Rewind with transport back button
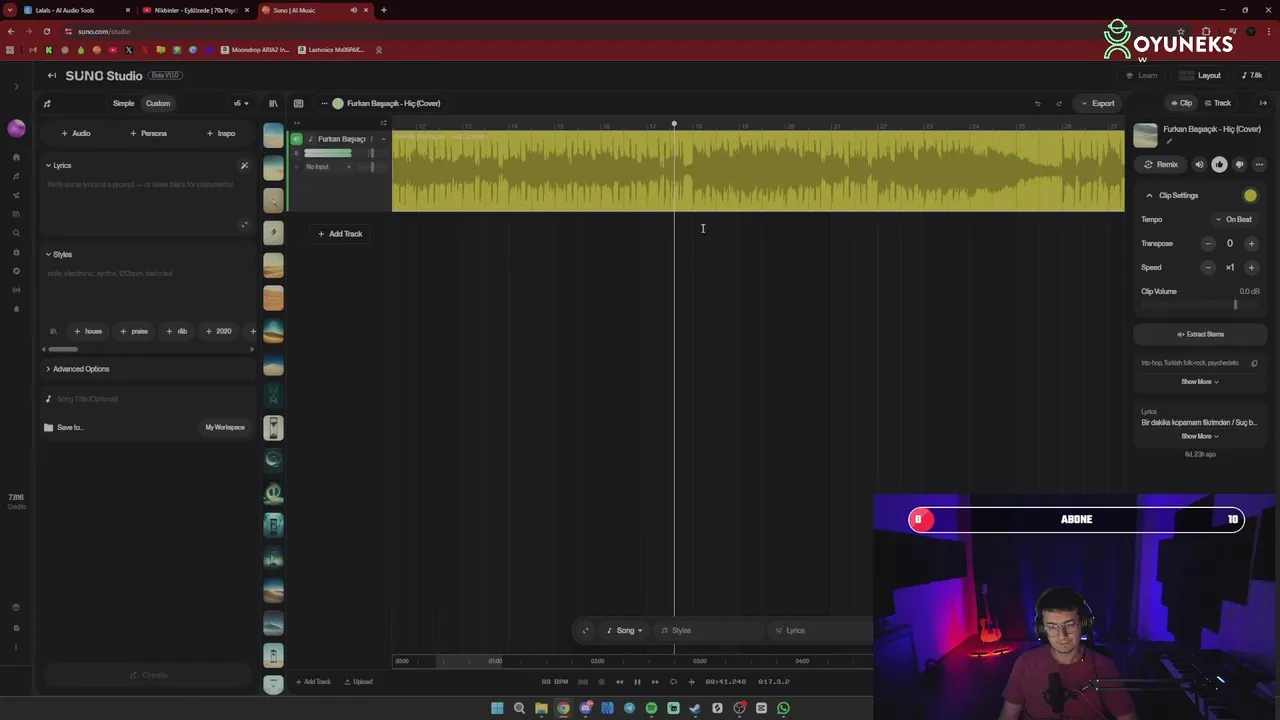 point(619,682)
